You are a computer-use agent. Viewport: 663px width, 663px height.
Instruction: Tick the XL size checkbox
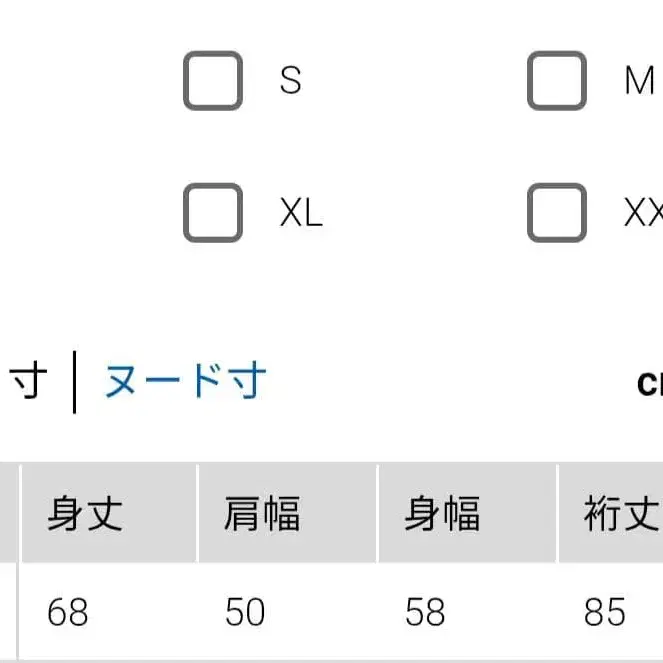213,212
